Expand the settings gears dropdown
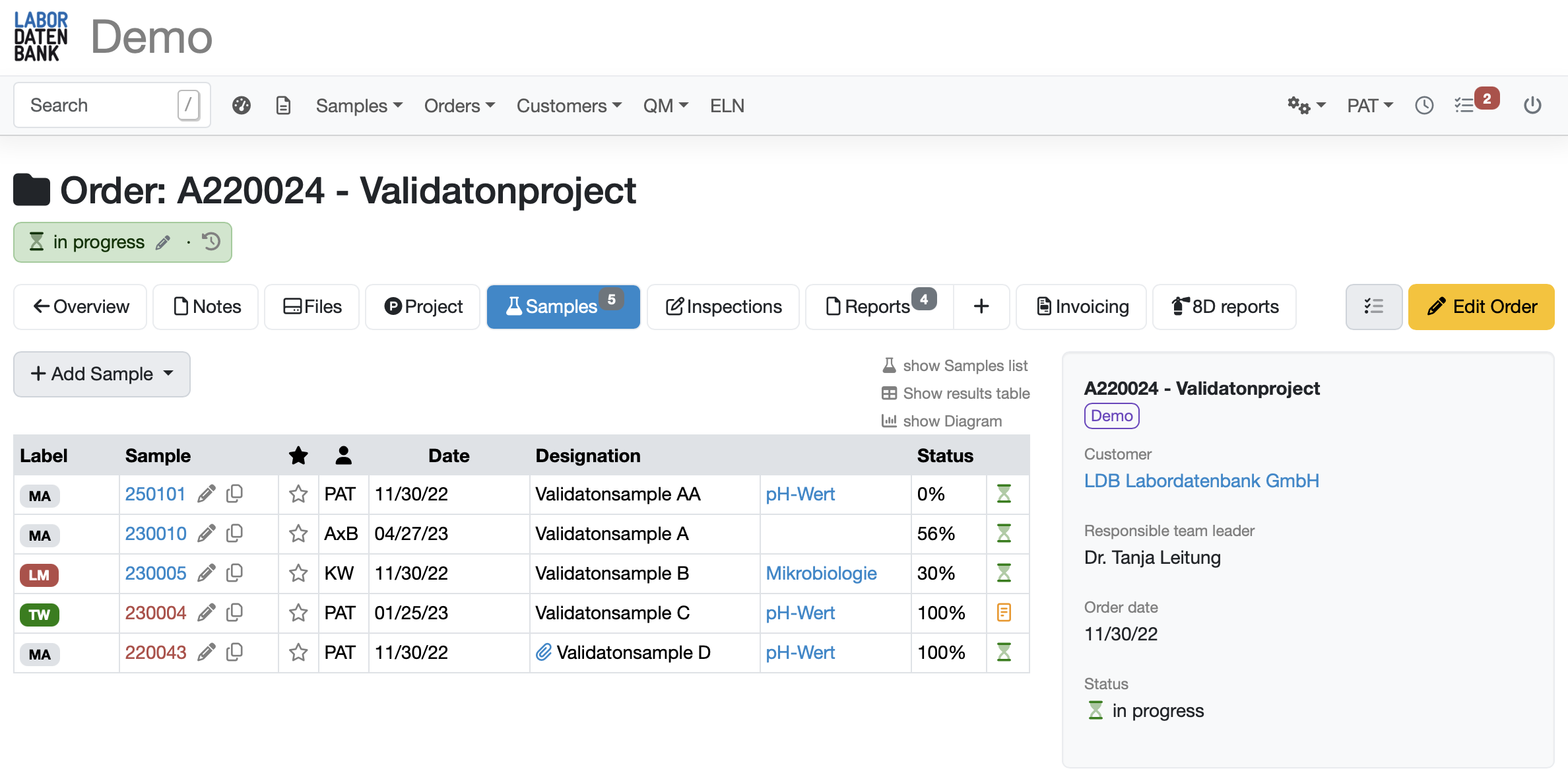 tap(1306, 106)
